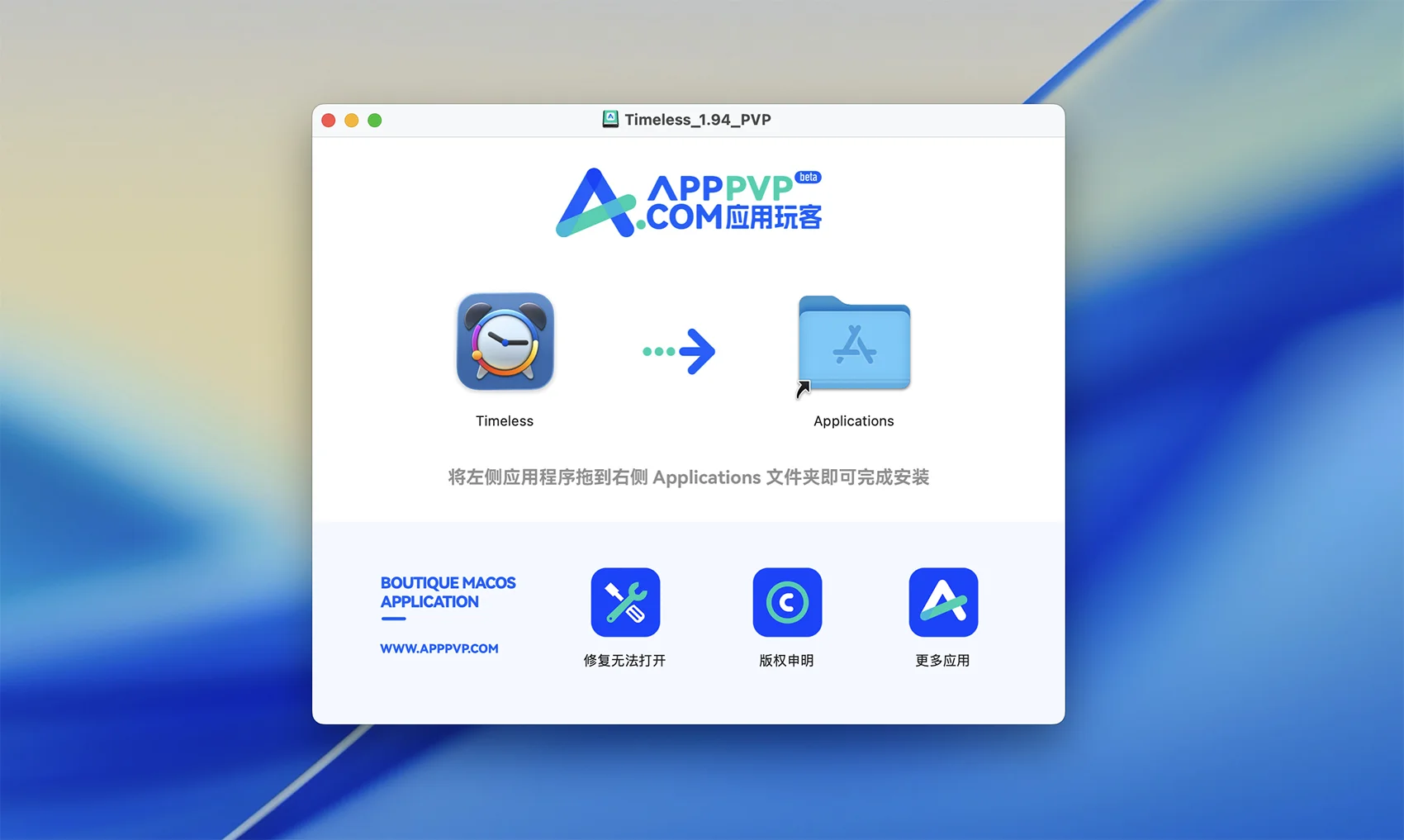Viewport: 1404px width, 840px height.
Task: Click the large APPPVP.COM logo
Action: 688,203
